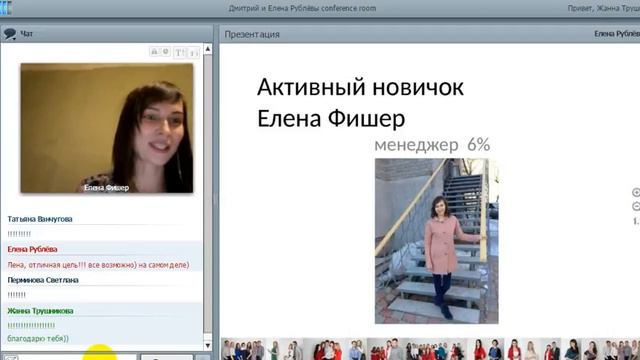
Task: Click the chat scrollbar thumb
Action: tap(208, 194)
